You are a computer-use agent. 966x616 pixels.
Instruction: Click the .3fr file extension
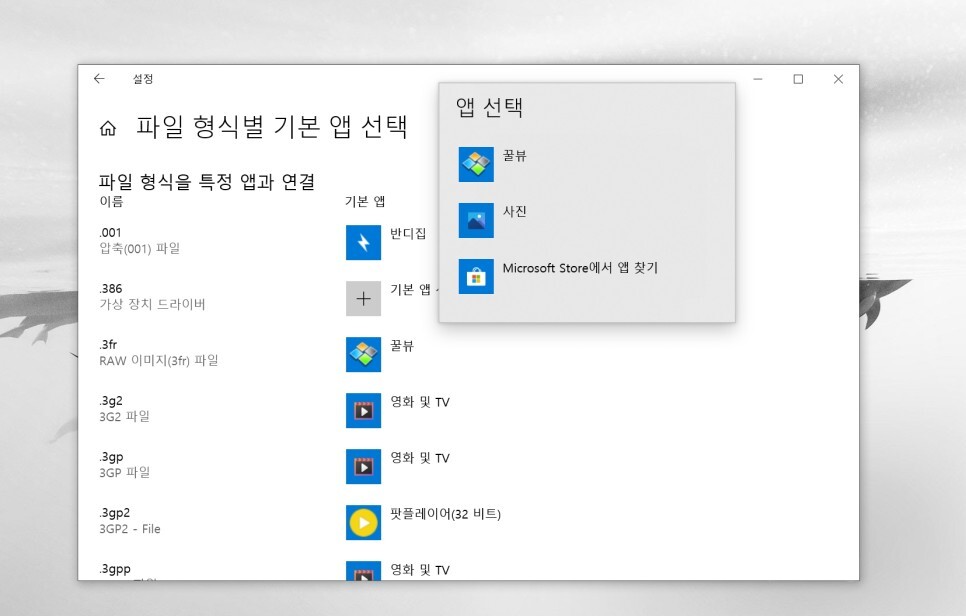click(108, 344)
